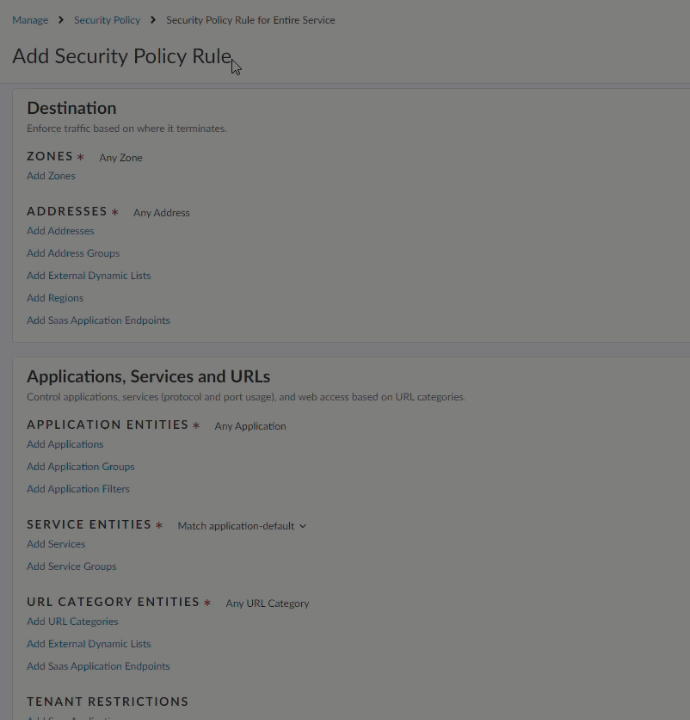Viewport: 690px width, 720px height.
Task: Click Add External Dynamic Lists under URL Category
Action: (x=89, y=644)
